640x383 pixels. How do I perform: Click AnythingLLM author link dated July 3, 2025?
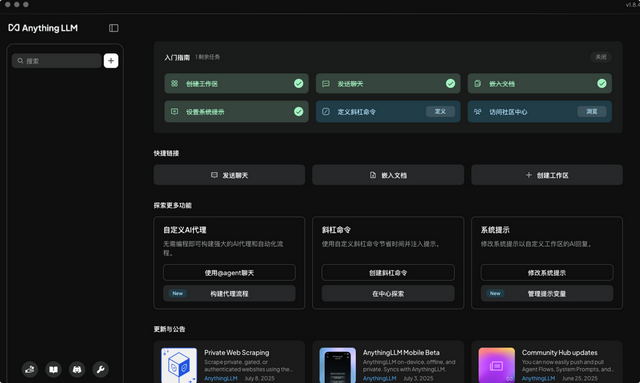(380, 379)
